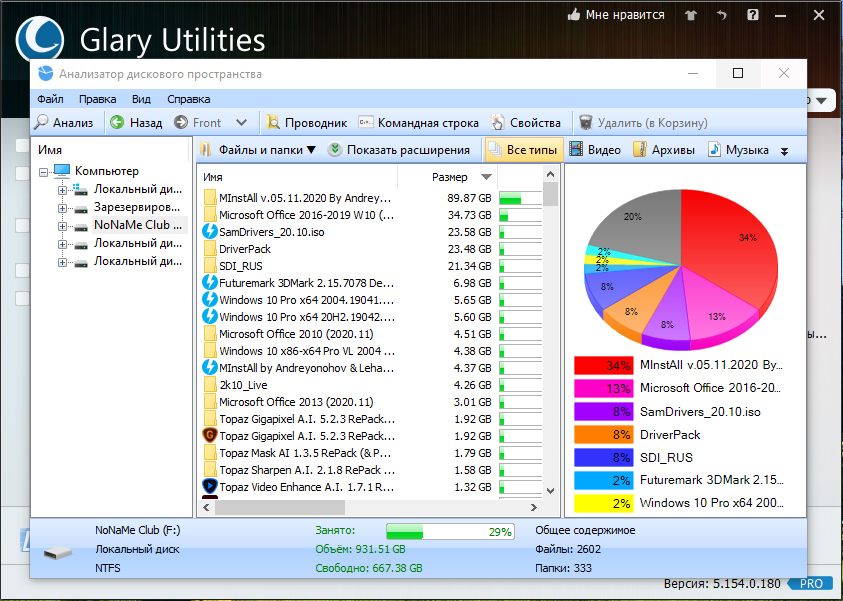
Task: Click the vertical scrollbar down arrow
Action: coord(550,490)
